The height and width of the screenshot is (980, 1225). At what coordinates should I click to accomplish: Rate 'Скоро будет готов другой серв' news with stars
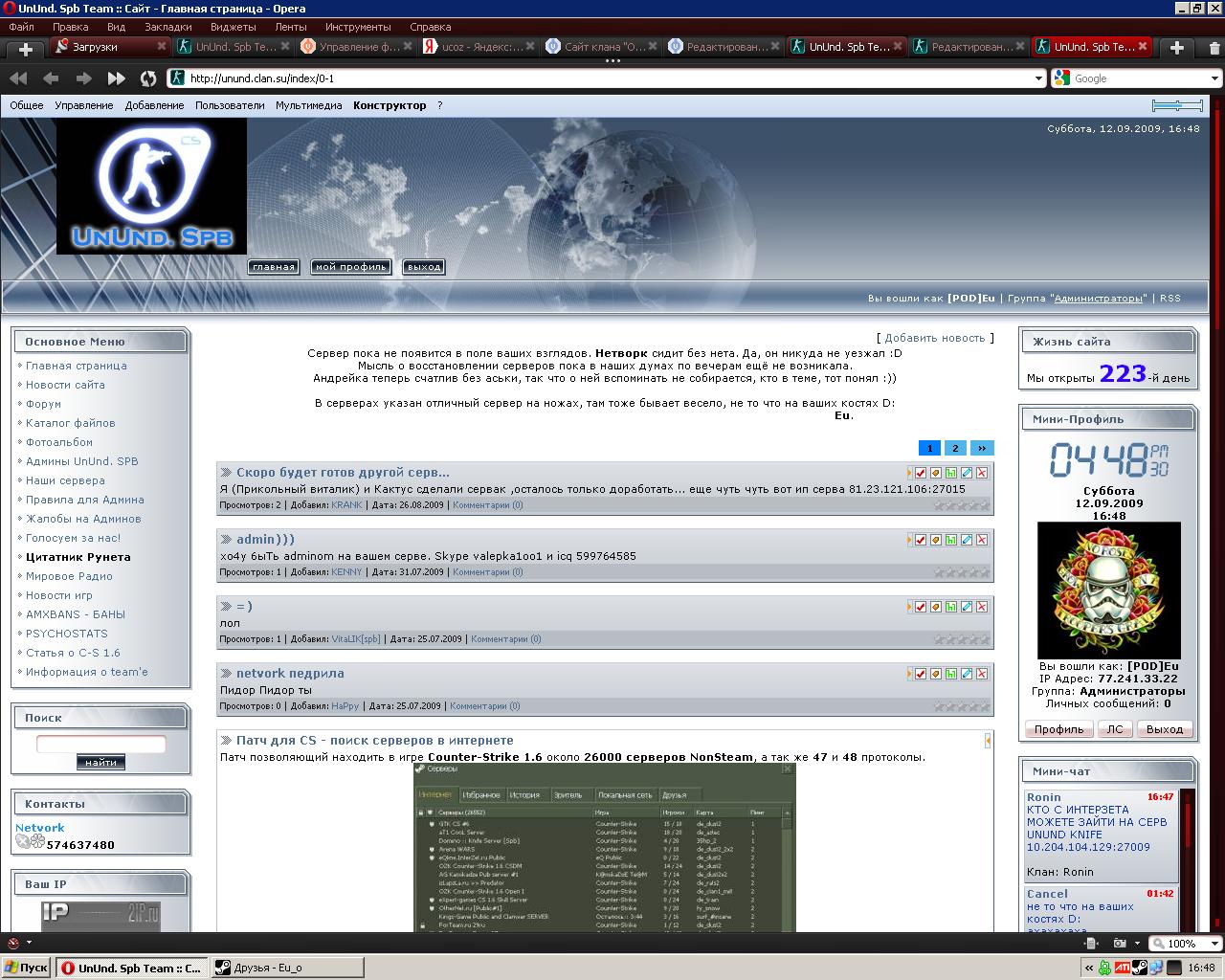962,505
